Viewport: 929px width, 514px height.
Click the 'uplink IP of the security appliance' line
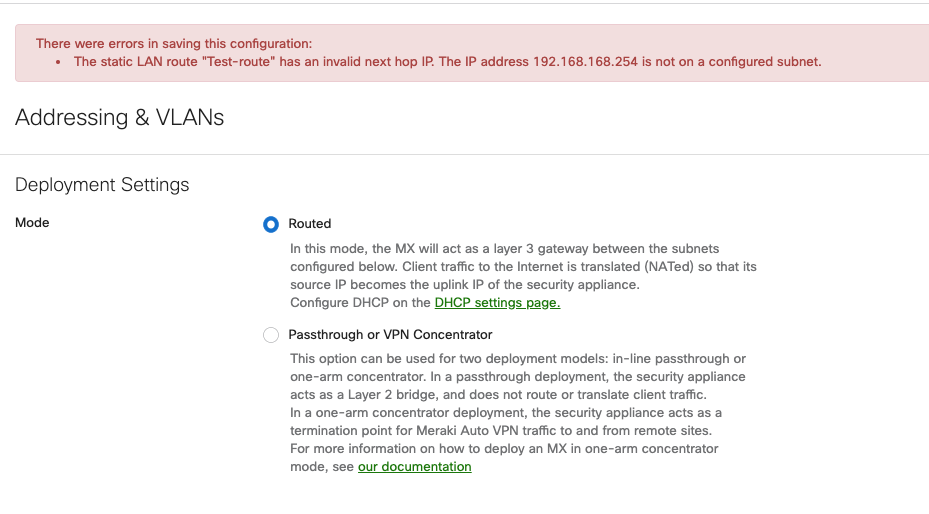[x=464, y=285]
